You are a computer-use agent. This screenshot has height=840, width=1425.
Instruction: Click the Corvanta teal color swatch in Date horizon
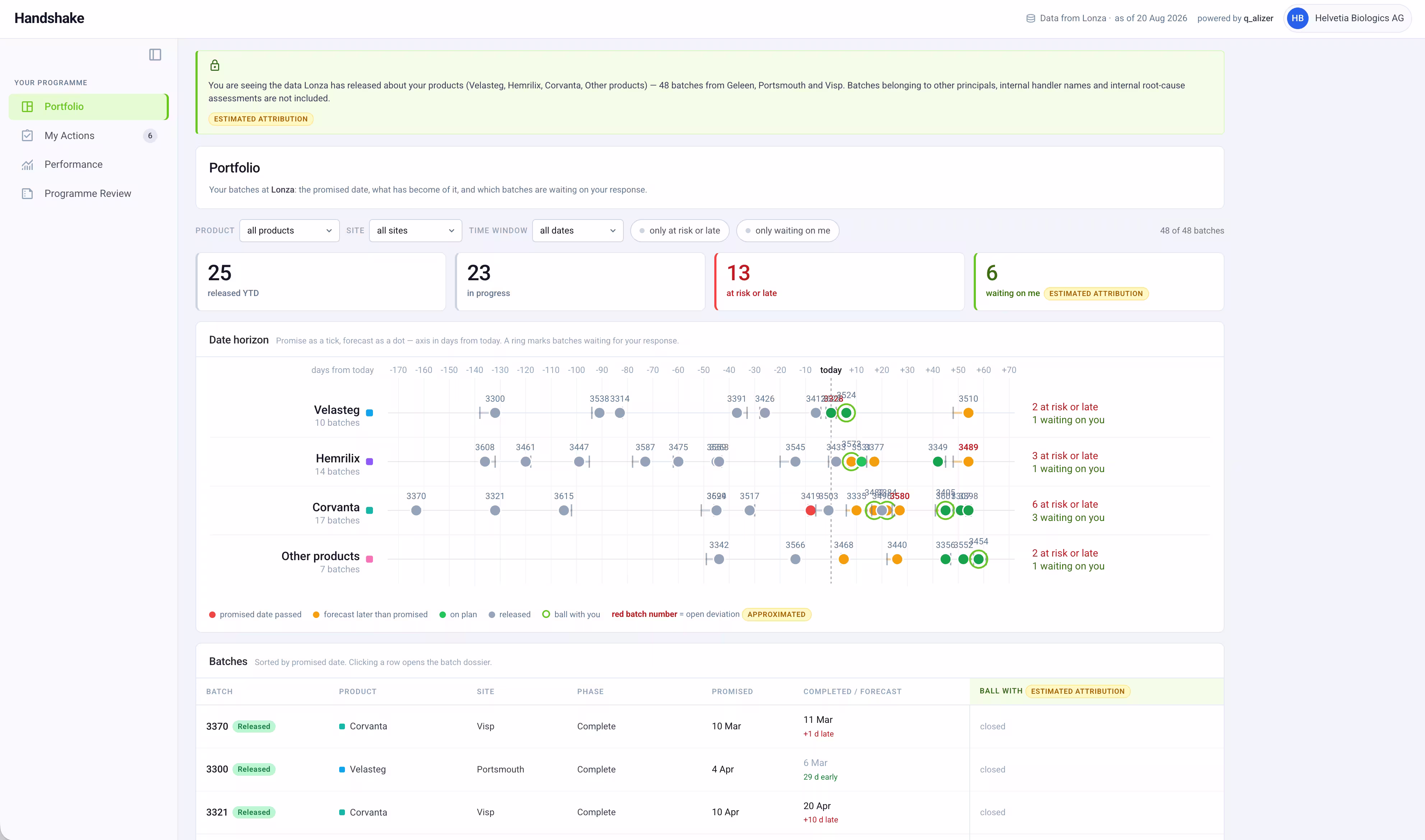(370, 510)
